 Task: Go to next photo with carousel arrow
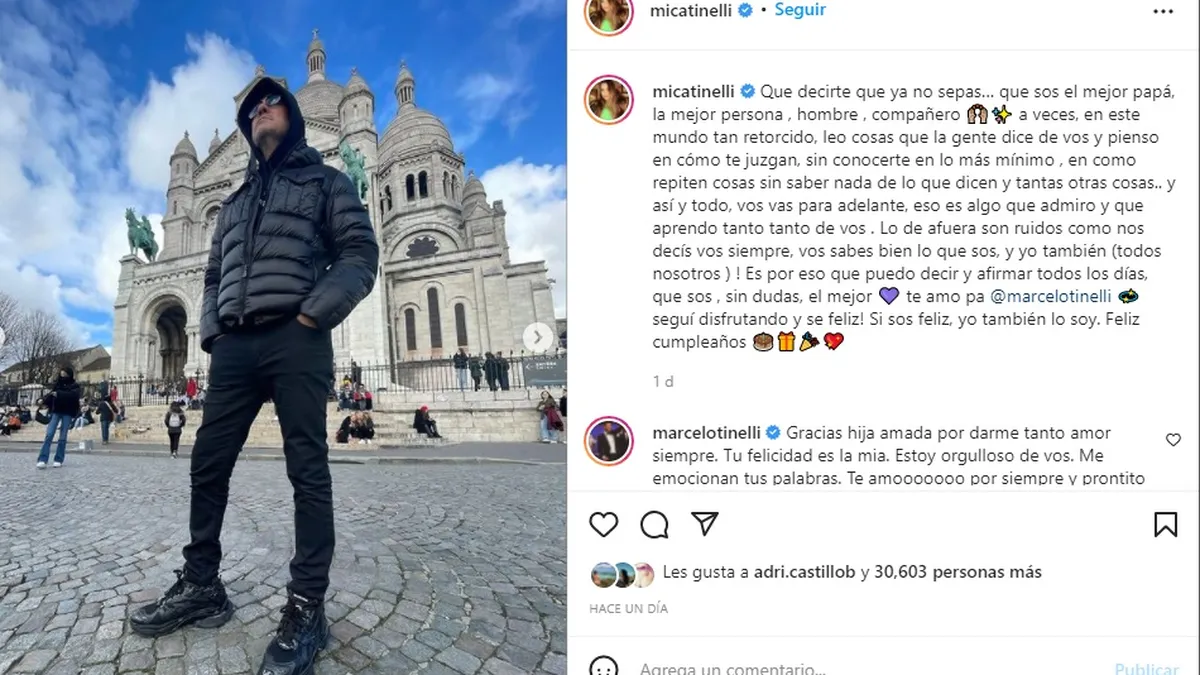click(538, 337)
